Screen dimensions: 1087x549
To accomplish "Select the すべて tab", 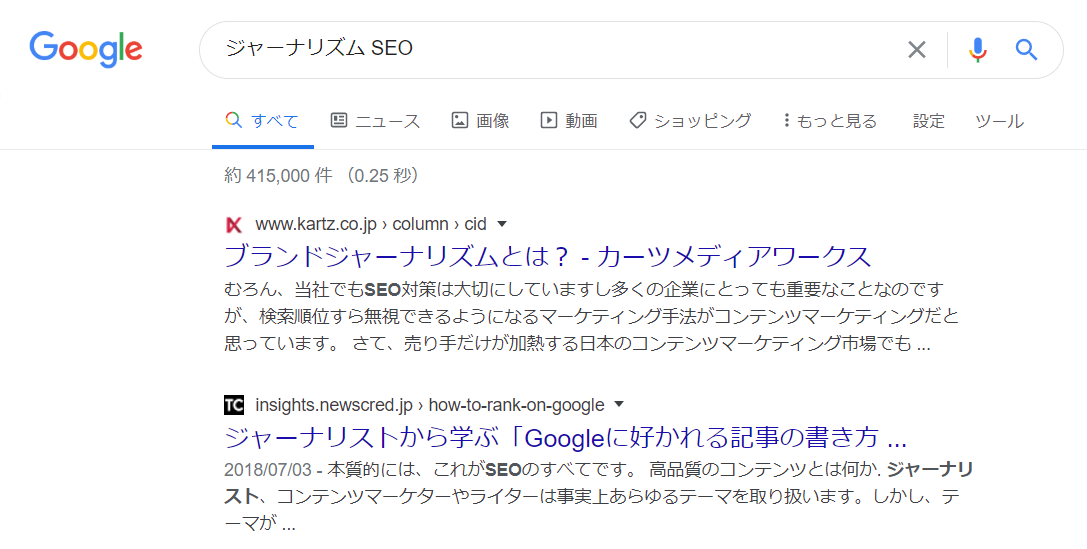I will [x=263, y=121].
